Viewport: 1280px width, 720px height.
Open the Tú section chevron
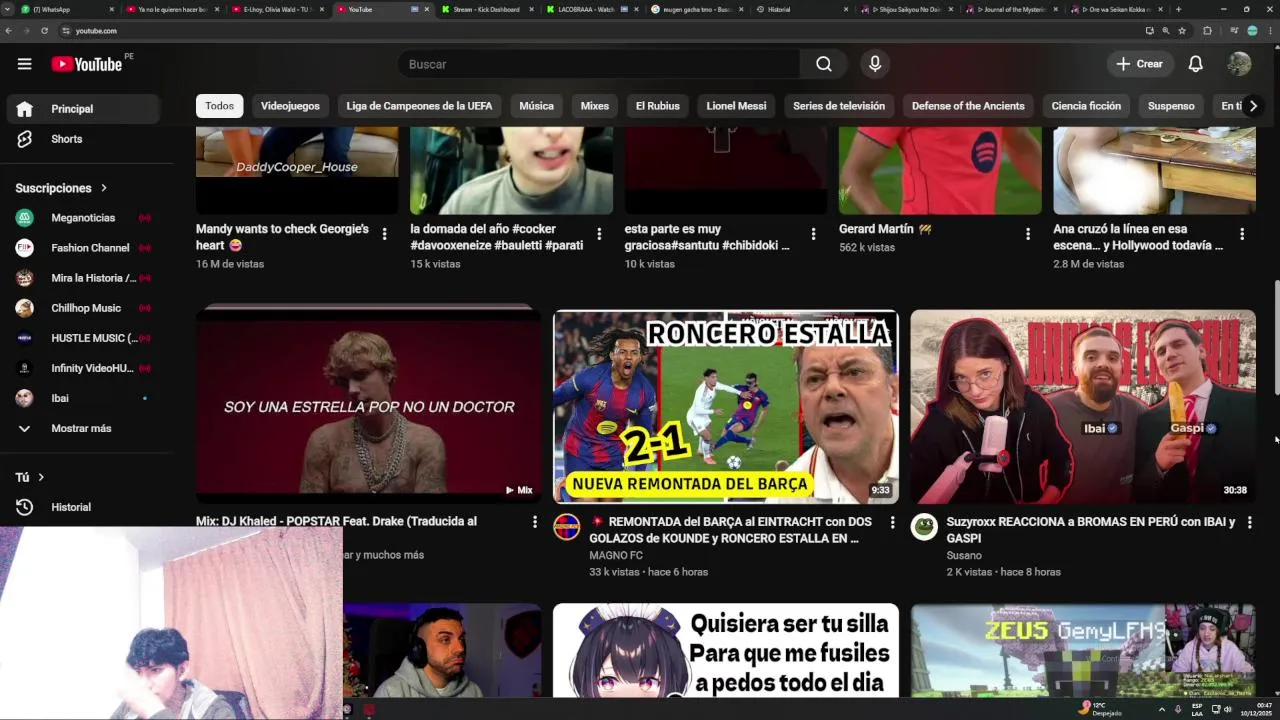pos(41,478)
